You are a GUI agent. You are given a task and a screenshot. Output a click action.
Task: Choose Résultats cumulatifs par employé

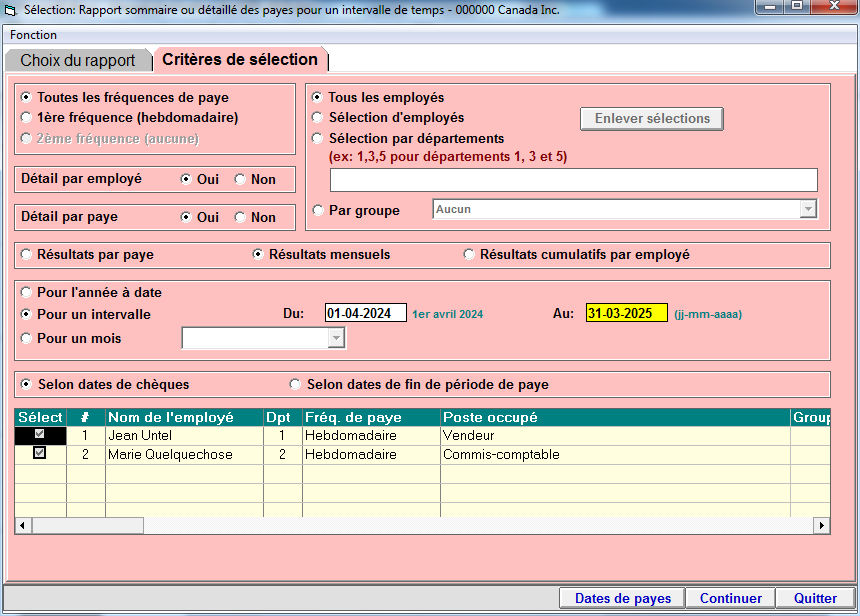coord(469,255)
